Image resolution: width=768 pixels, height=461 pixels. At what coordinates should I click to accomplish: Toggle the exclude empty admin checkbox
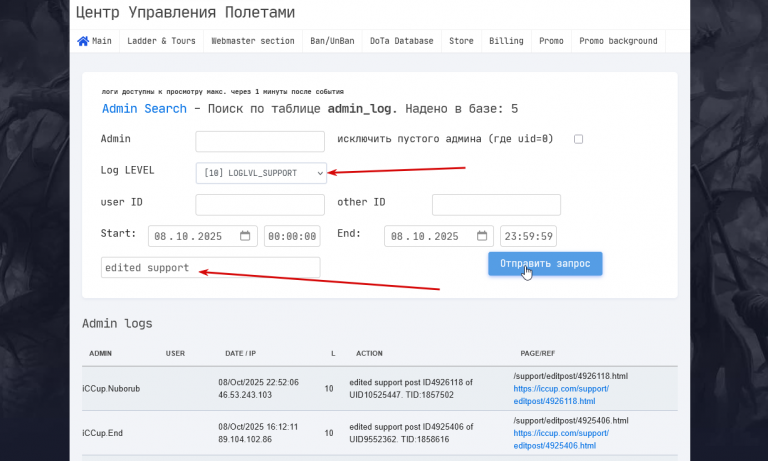tap(578, 139)
